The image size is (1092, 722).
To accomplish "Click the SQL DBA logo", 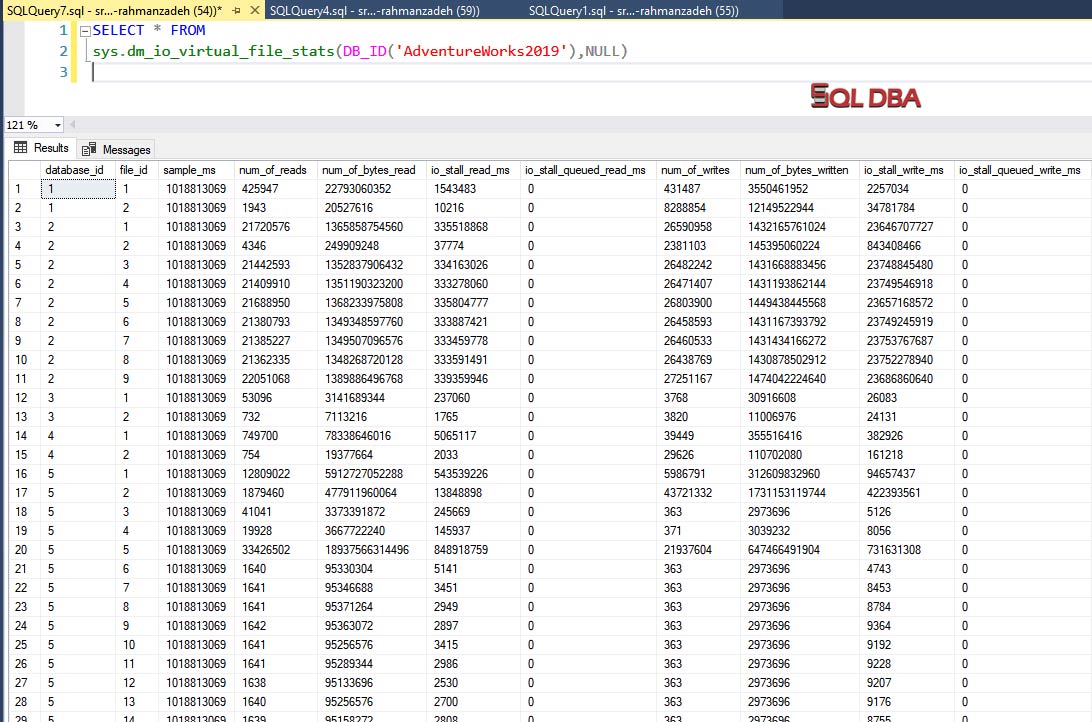I will click(x=865, y=99).
